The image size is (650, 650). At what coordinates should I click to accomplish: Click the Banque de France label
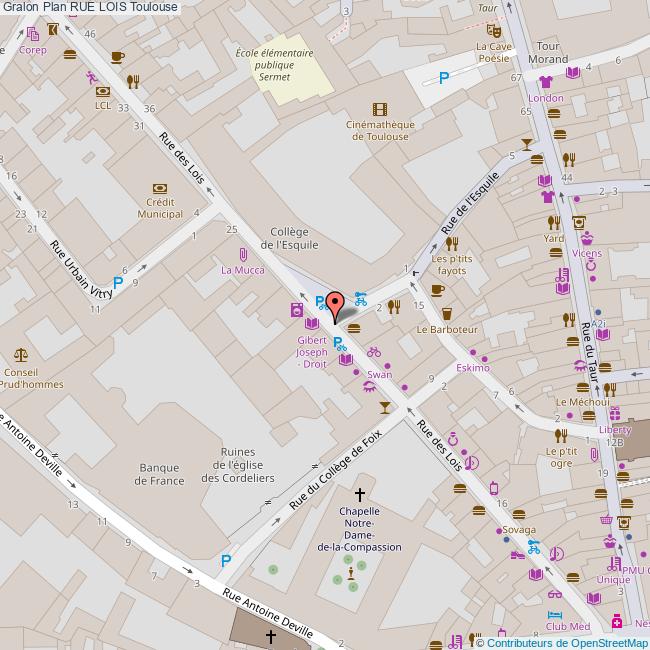[162, 473]
